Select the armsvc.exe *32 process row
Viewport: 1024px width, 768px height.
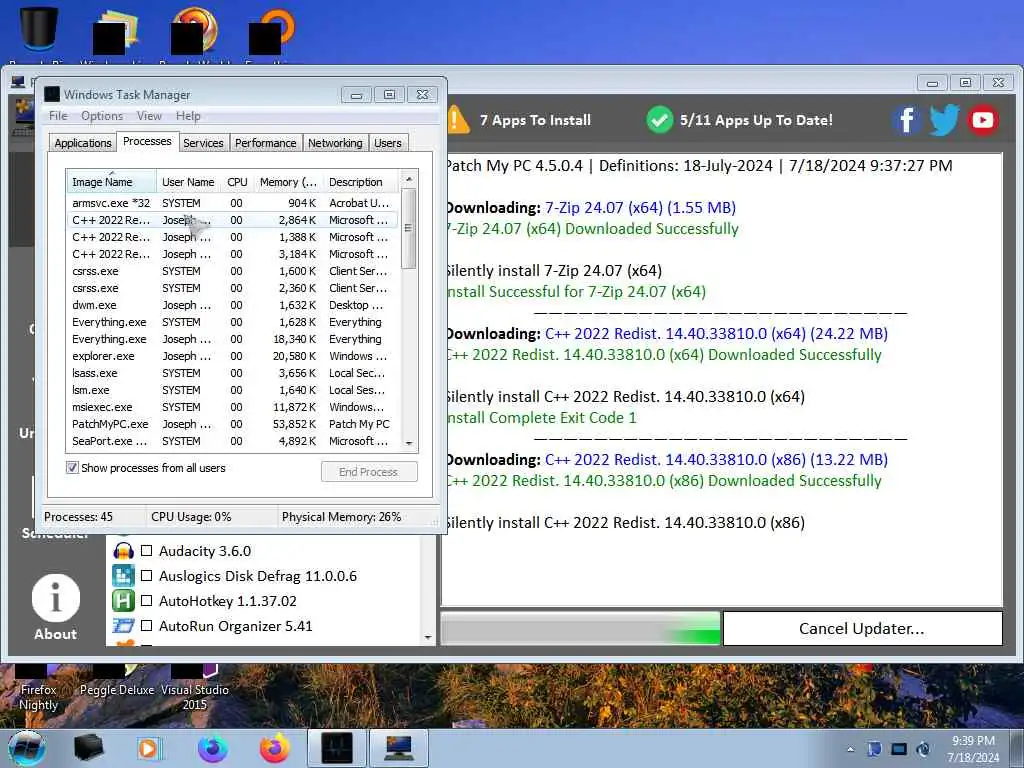coord(231,203)
